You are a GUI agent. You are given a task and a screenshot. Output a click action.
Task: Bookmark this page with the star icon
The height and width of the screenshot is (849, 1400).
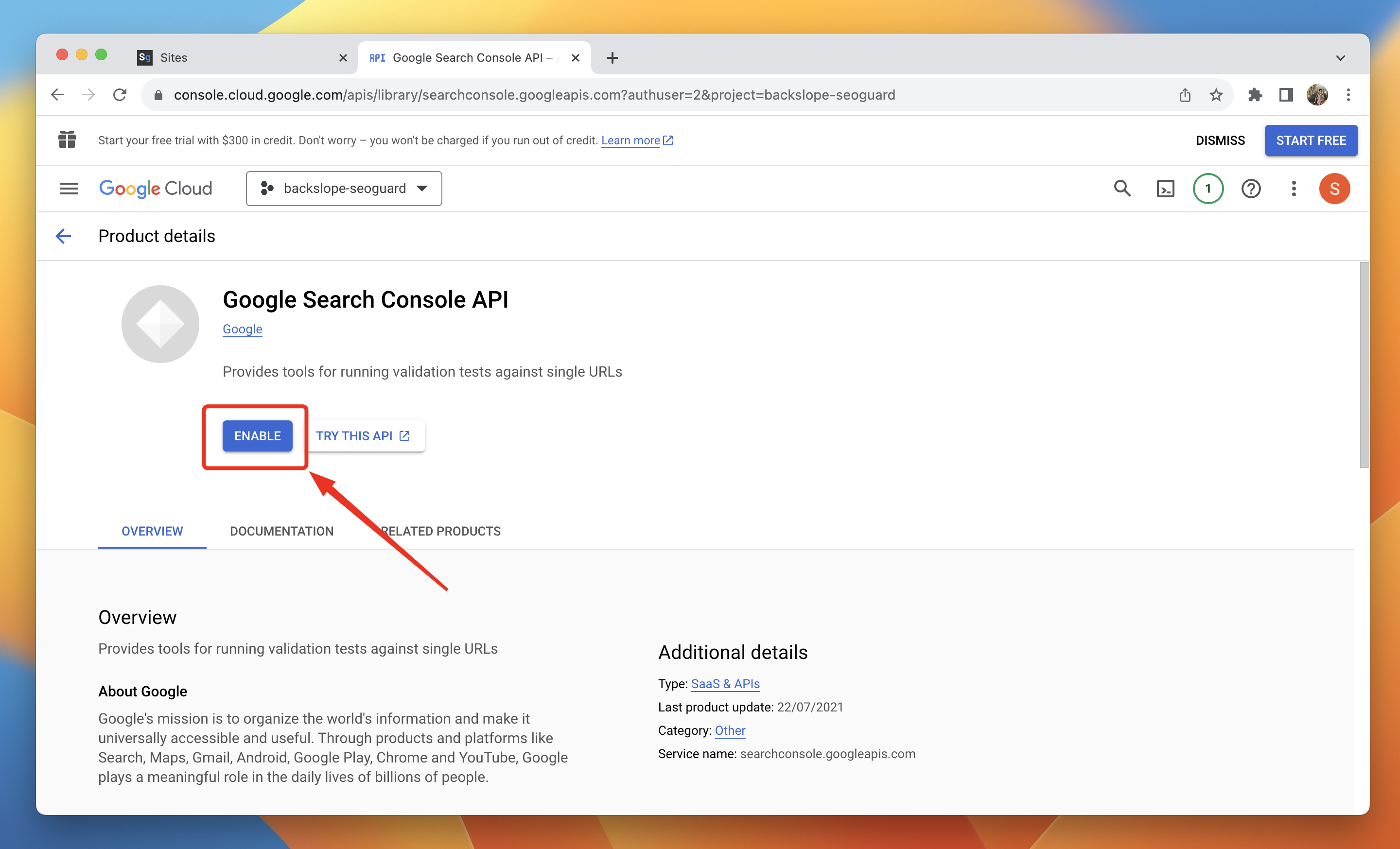(x=1216, y=95)
